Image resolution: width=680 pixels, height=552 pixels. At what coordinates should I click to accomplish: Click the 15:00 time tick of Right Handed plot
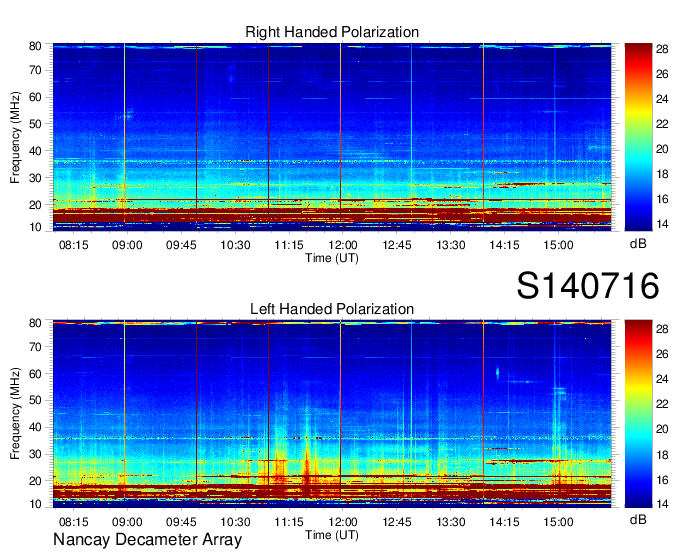coord(558,245)
